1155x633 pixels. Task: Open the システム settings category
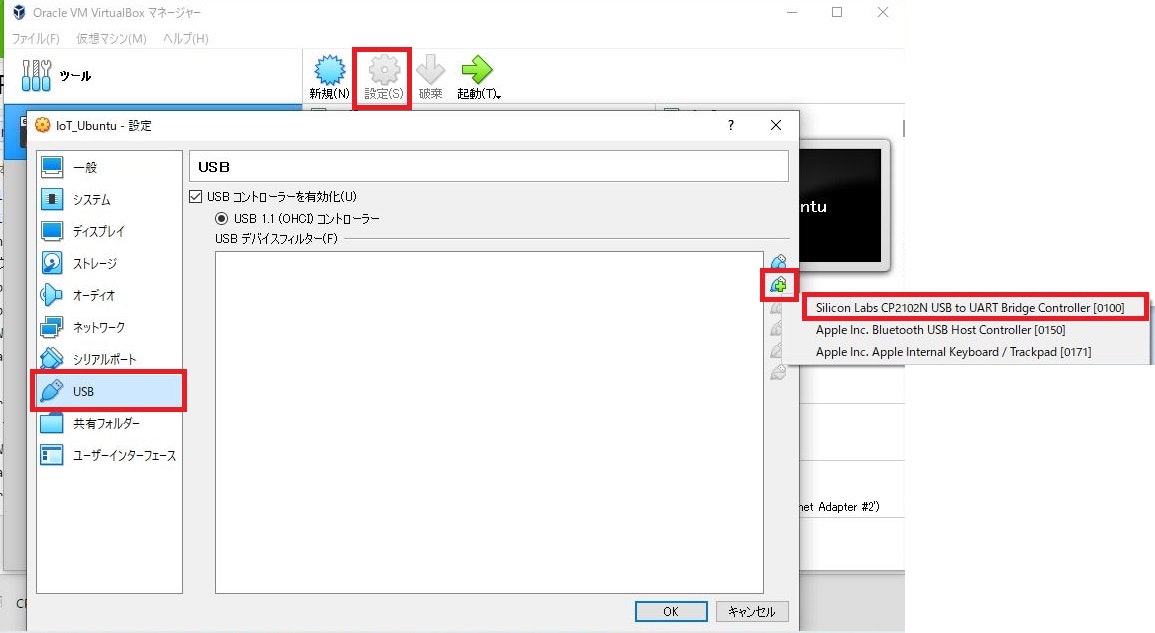pos(109,200)
